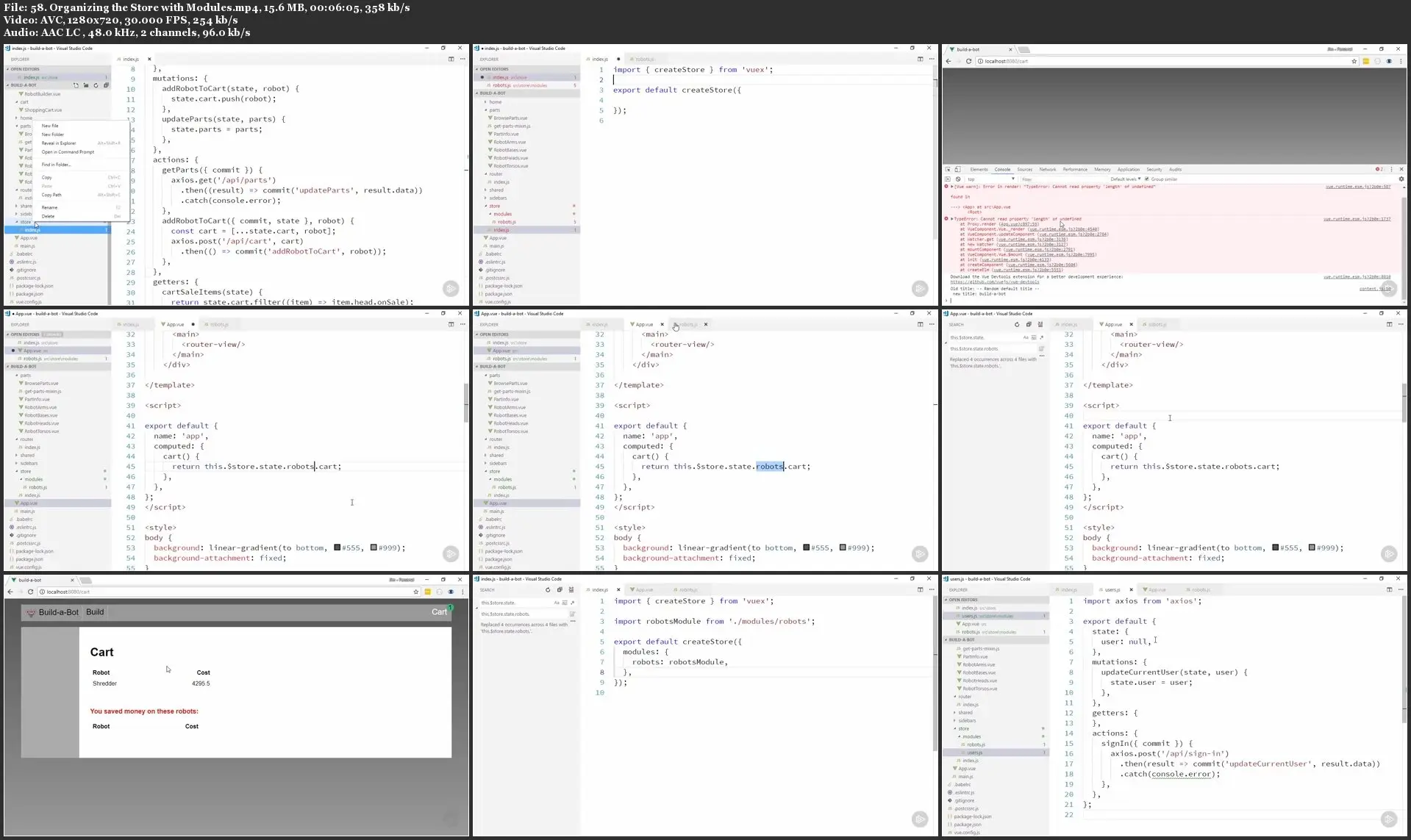
Task: Click DevTools console sidebar icon
Action: pyautogui.click(x=948, y=179)
